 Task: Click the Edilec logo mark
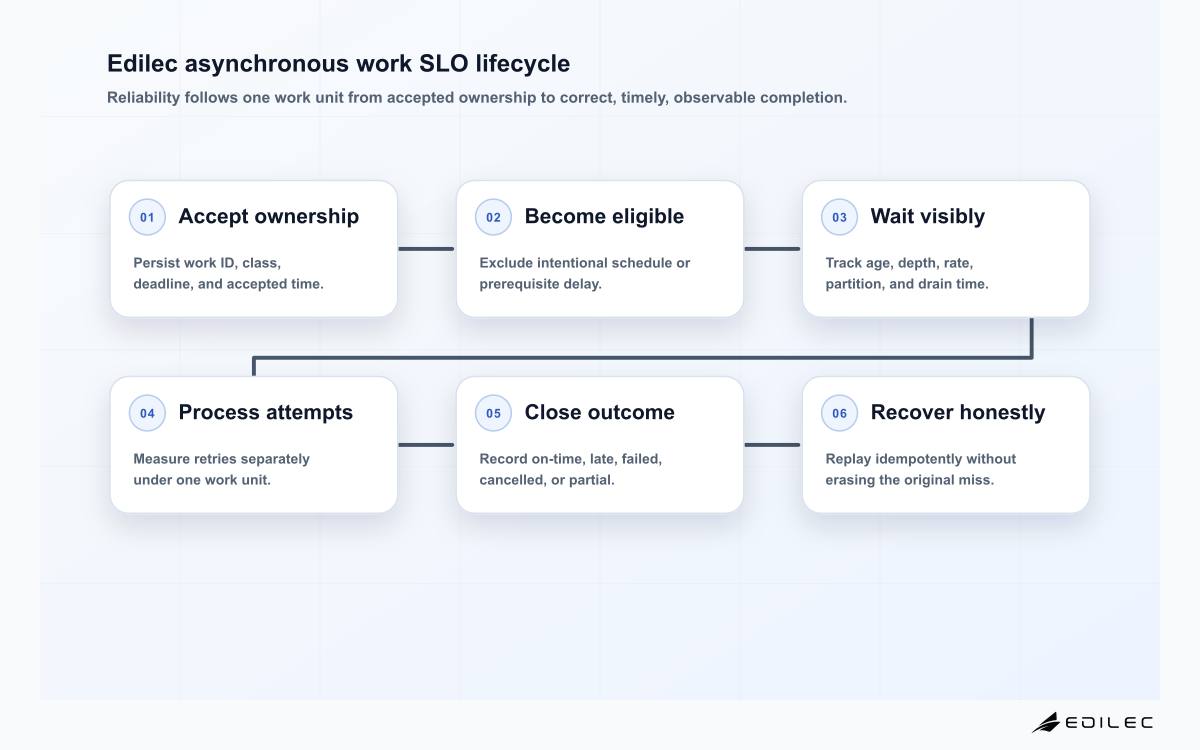pyautogui.click(x=1046, y=722)
